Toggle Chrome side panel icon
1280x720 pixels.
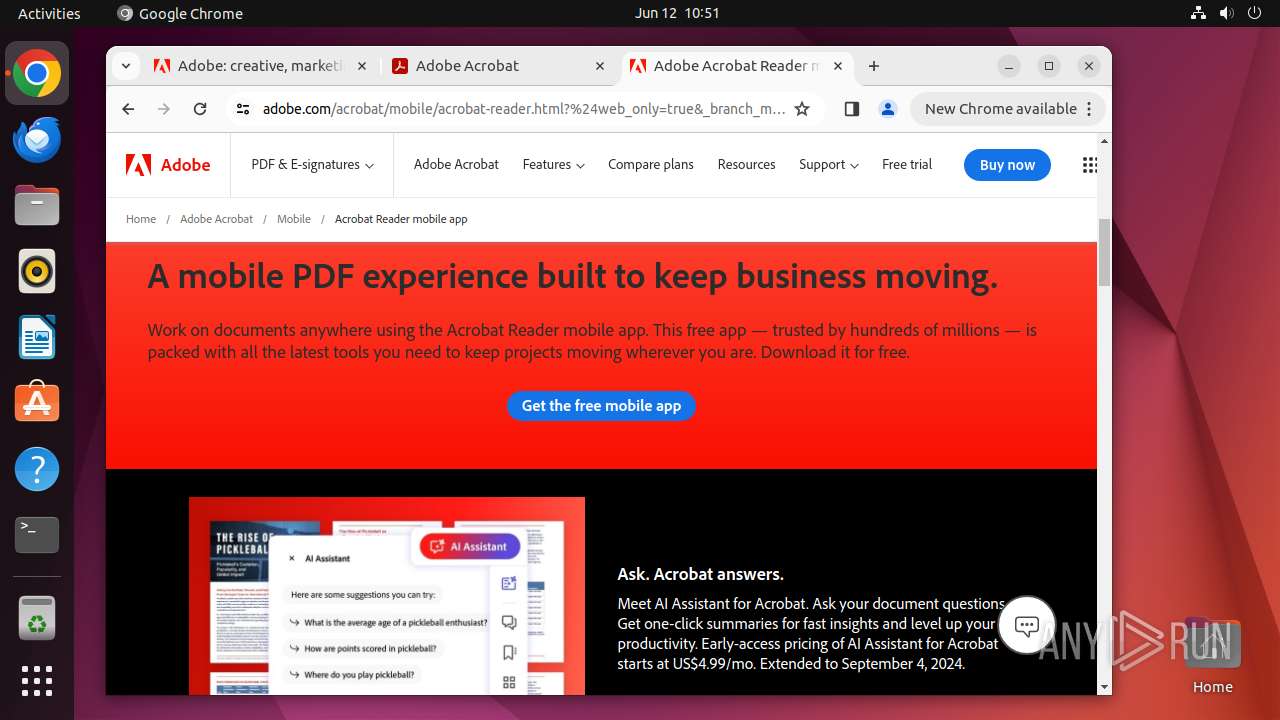point(852,109)
